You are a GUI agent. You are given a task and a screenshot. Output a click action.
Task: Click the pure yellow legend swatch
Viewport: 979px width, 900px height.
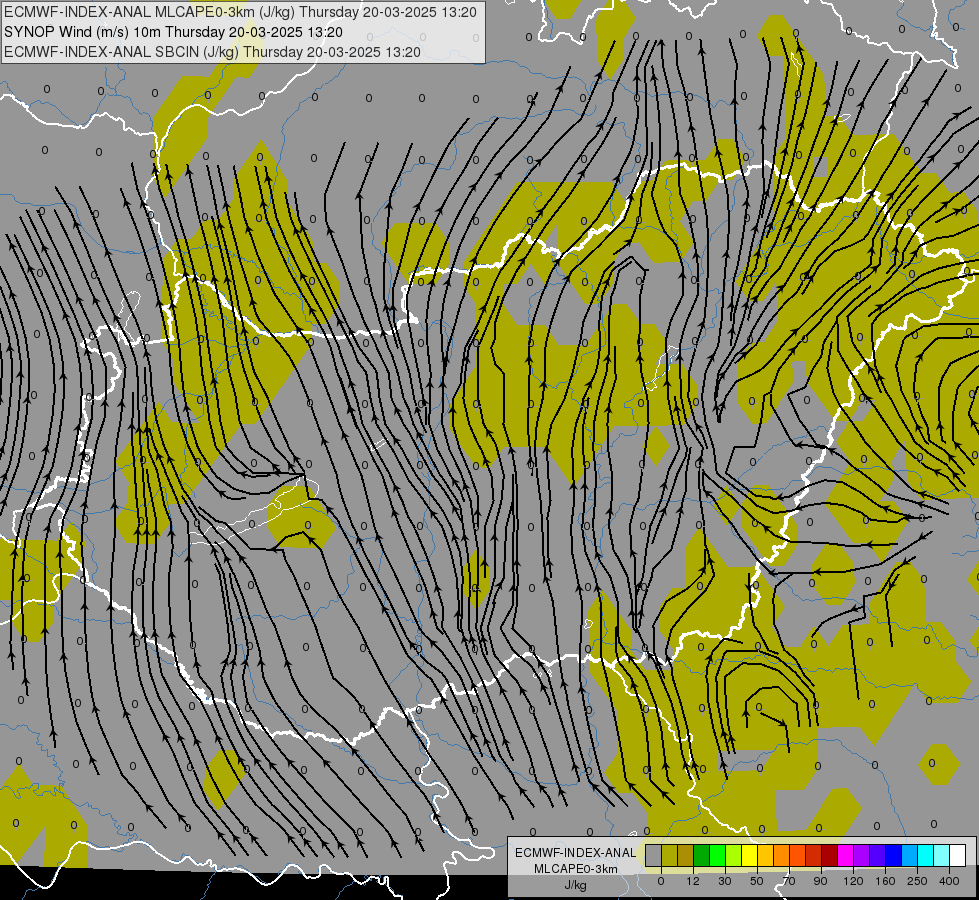(750, 855)
